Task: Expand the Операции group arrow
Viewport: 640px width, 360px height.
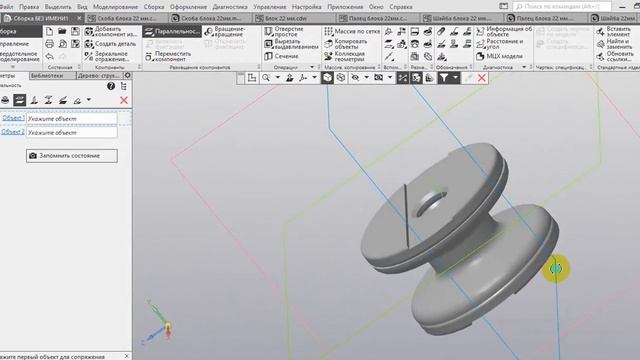Action: pyautogui.click(x=312, y=67)
